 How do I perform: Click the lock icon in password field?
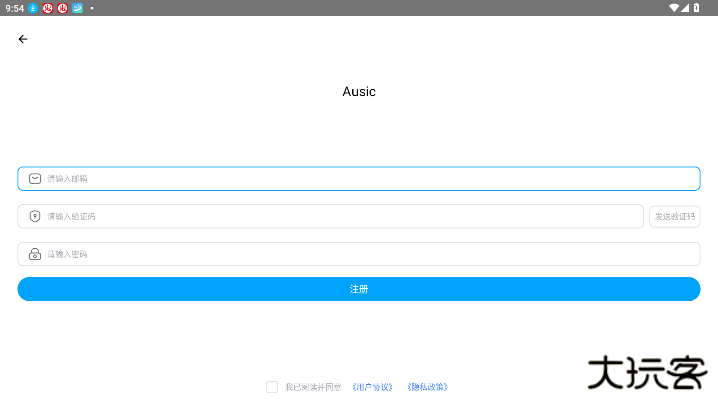pyautogui.click(x=35, y=254)
